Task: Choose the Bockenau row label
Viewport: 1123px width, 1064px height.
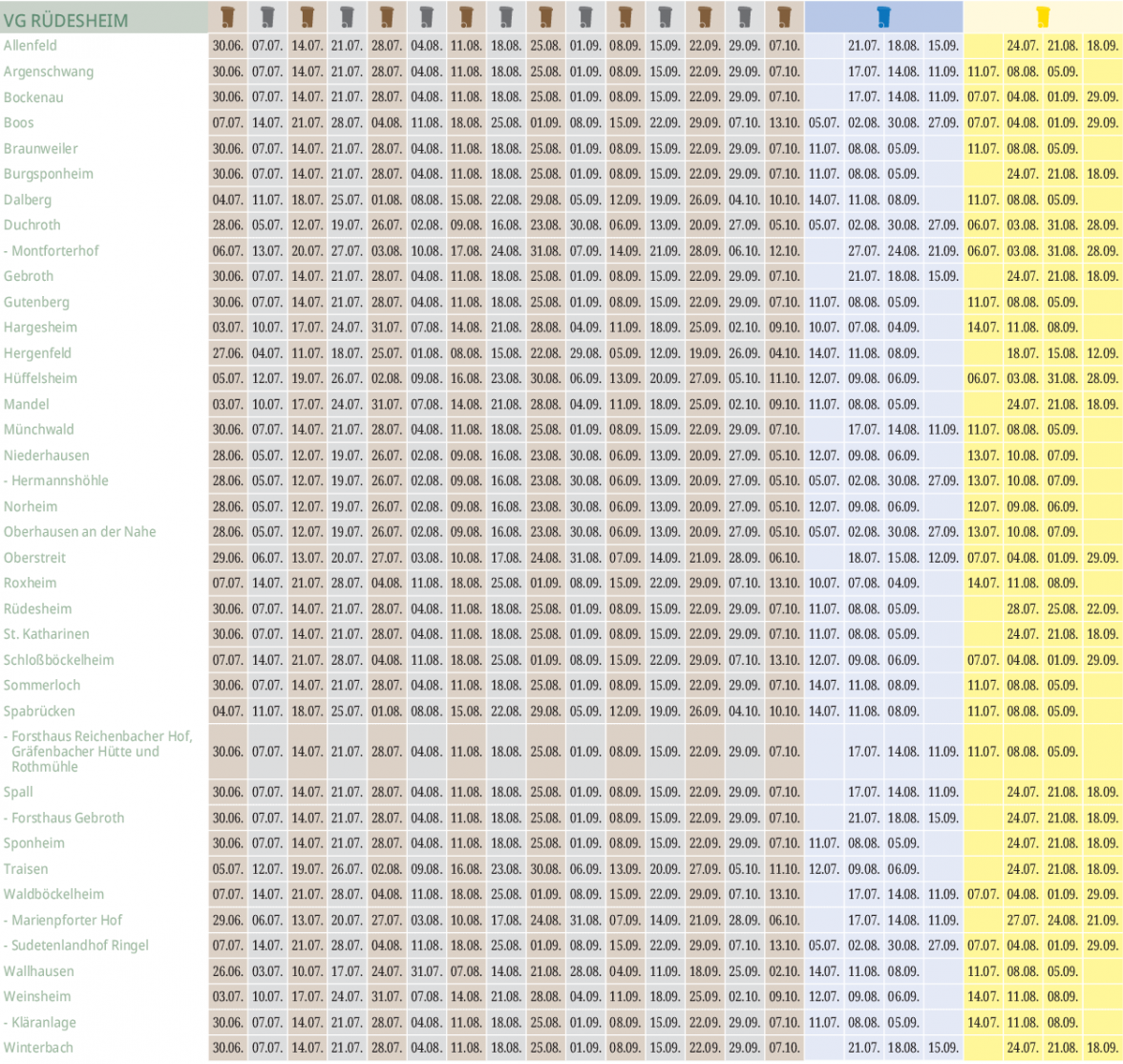Action: [x=33, y=97]
